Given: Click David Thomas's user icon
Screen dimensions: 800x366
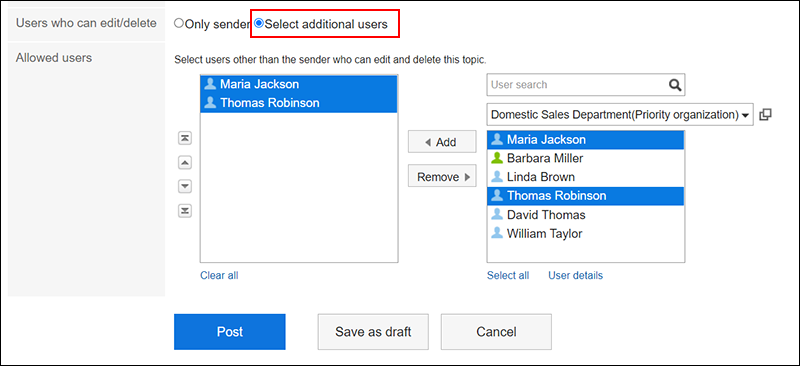Looking at the screenshot, I should [x=497, y=214].
